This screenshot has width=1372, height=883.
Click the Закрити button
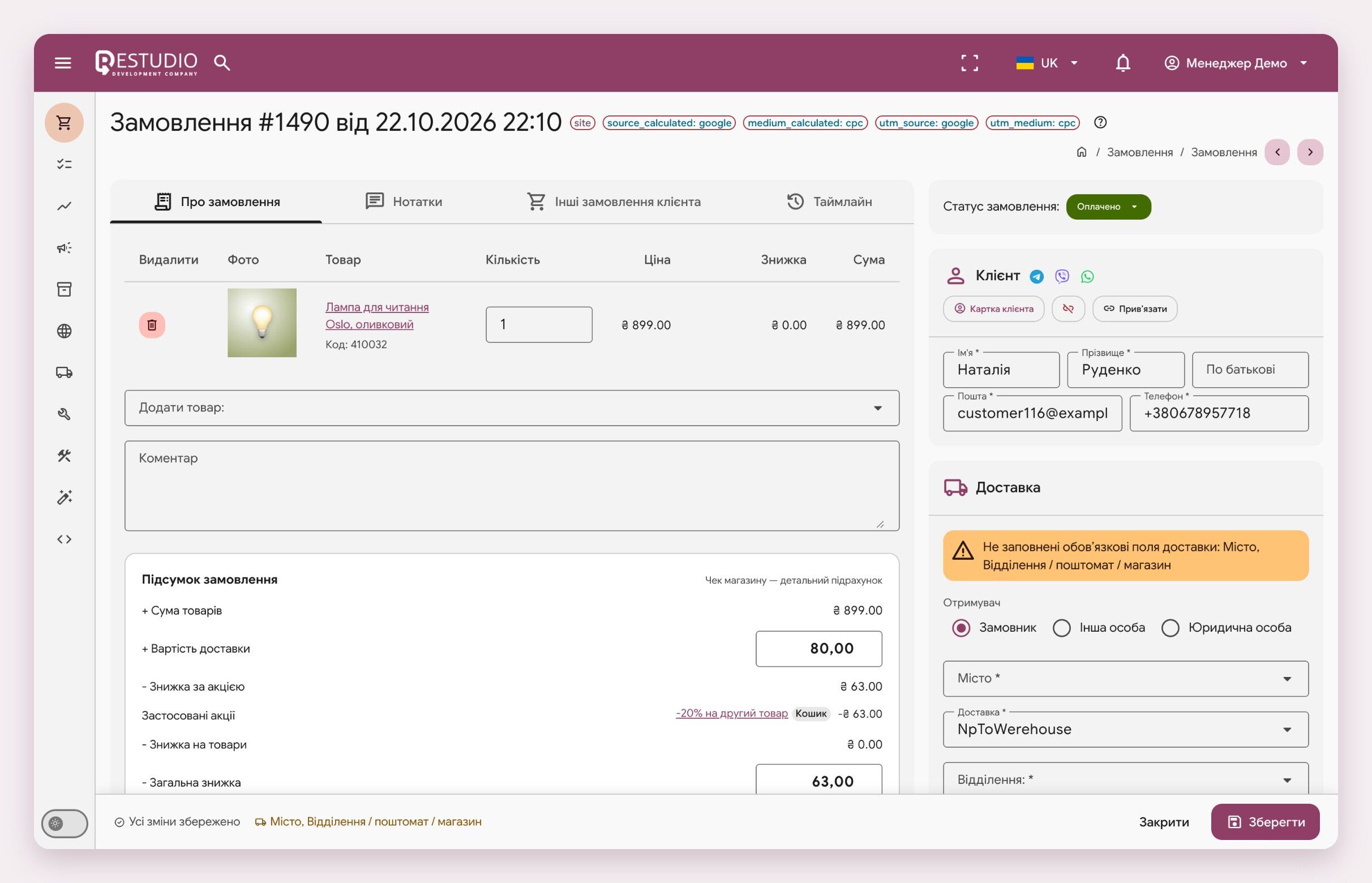point(1163,822)
